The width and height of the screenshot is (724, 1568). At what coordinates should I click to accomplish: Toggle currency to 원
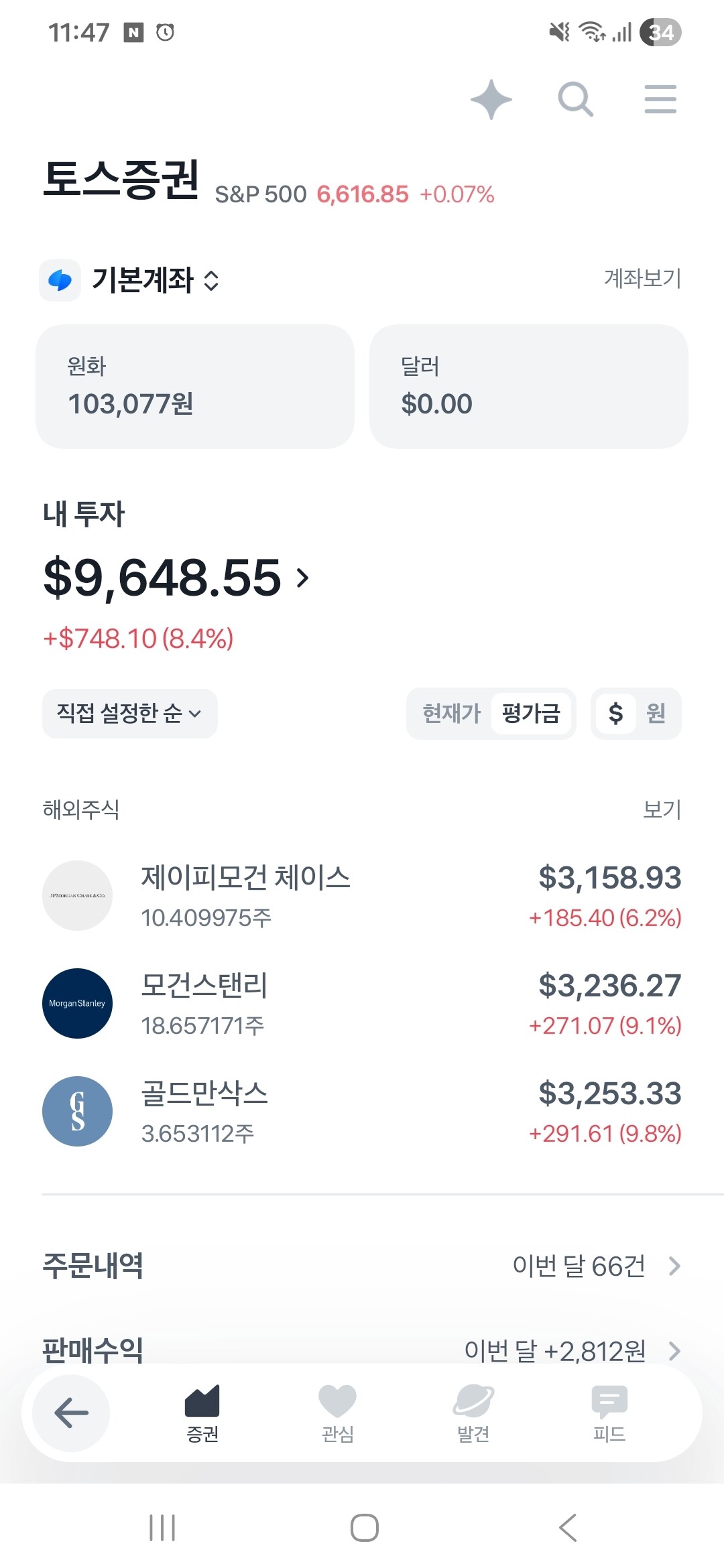pos(656,714)
